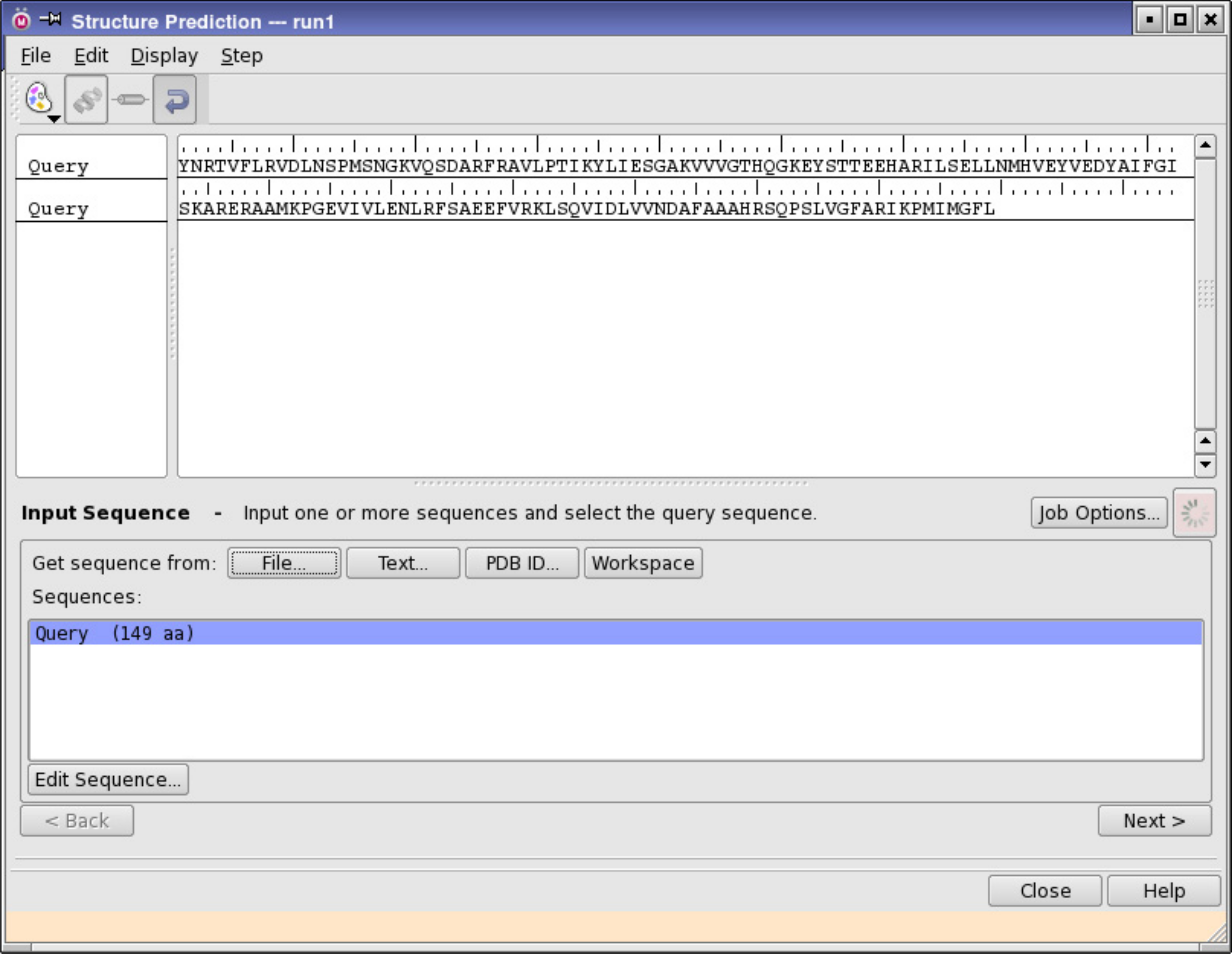Open the Display menu
The height and width of the screenshot is (954, 1232).
[x=164, y=55]
